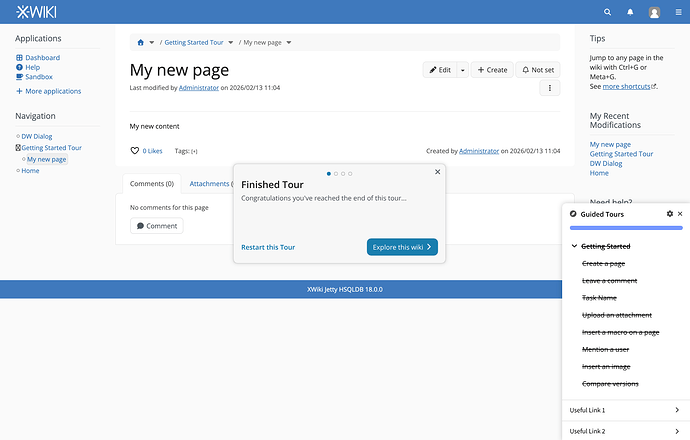Close the Finished Tour popup
This screenshot has width=690, height=440.
(x=437, y=172)
